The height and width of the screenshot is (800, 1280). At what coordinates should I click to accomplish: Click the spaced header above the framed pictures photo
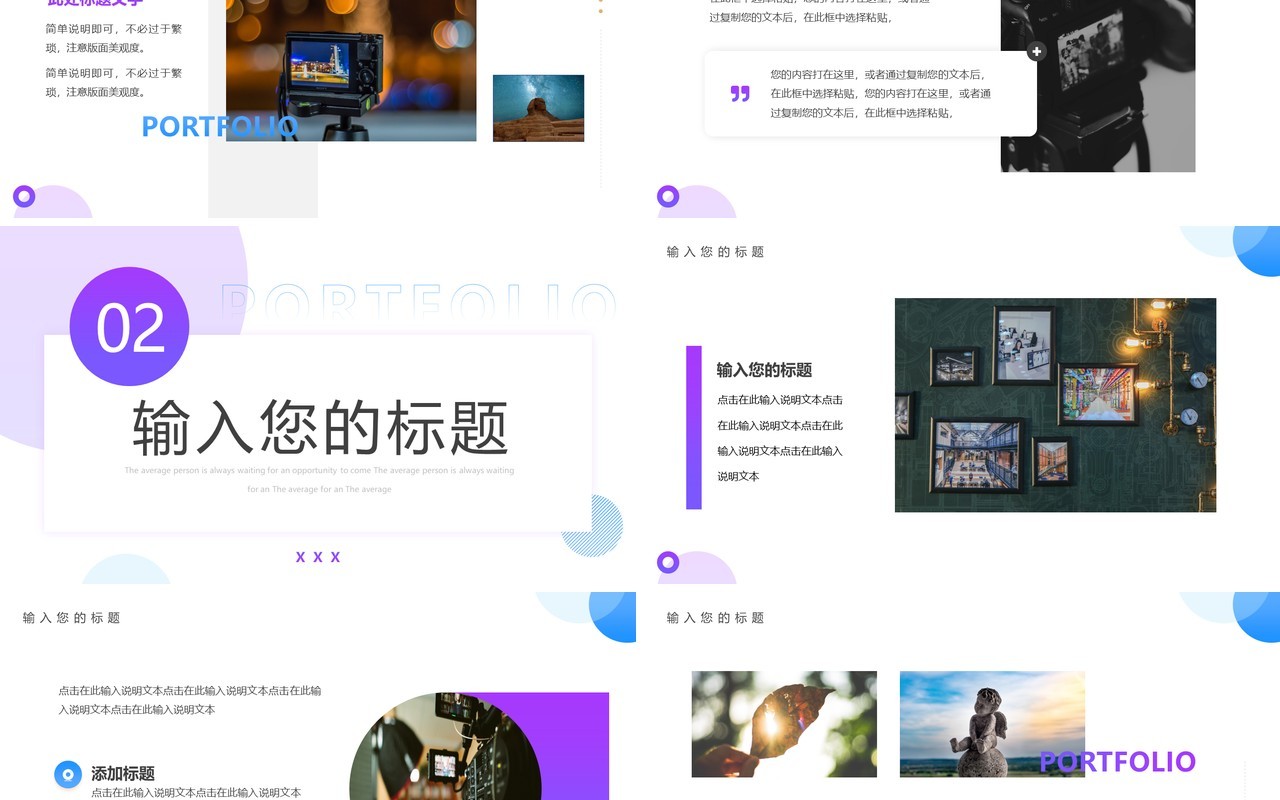(715, 252)
